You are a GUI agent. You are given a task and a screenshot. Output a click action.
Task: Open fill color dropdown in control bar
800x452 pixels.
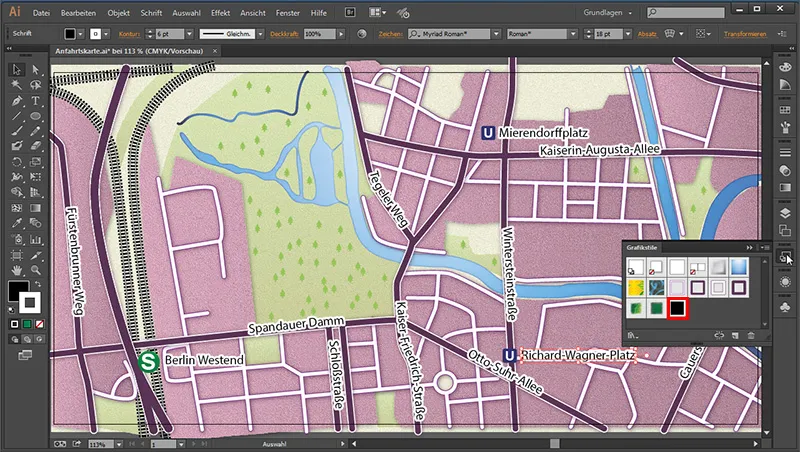point(81,34)
